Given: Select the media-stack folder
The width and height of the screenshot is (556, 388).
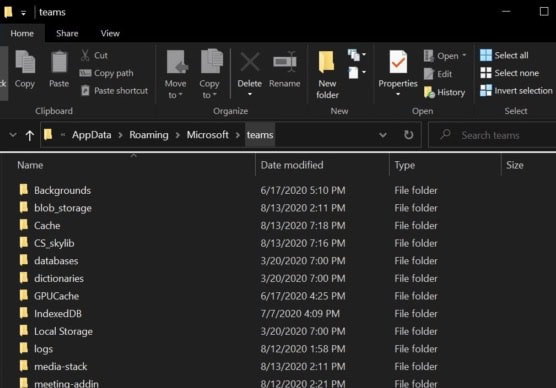Looking at the screenshot, I should tap(61, 367).
